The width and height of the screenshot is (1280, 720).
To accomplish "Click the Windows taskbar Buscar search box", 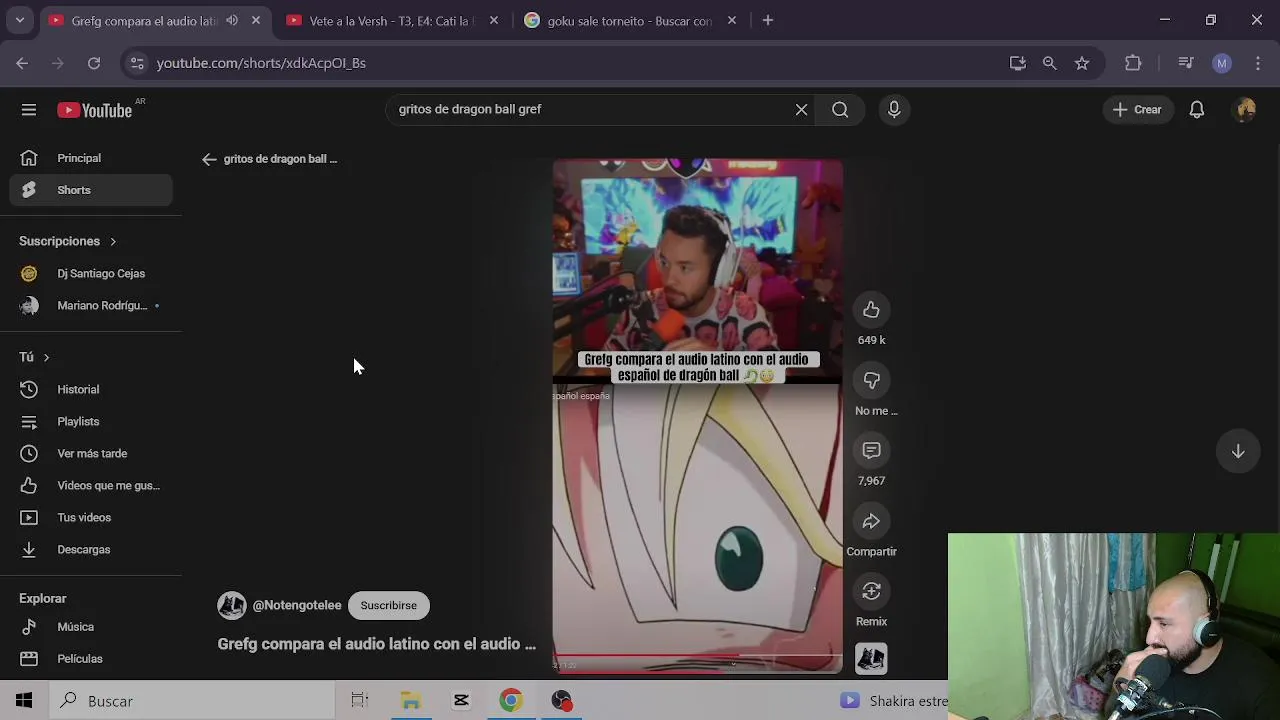I will tap(191, 701).
